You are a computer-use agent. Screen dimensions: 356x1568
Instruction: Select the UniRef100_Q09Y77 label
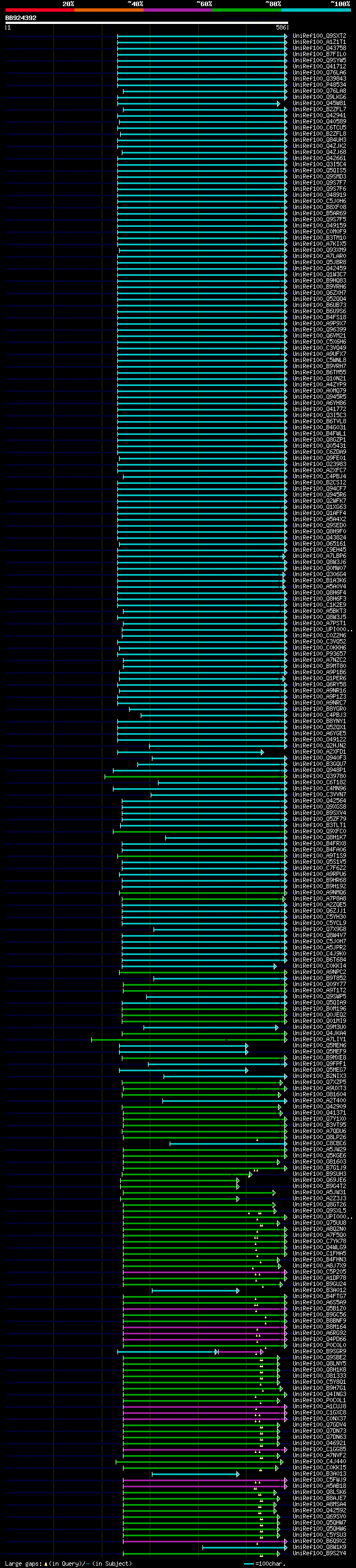click(x=319, y=985)
